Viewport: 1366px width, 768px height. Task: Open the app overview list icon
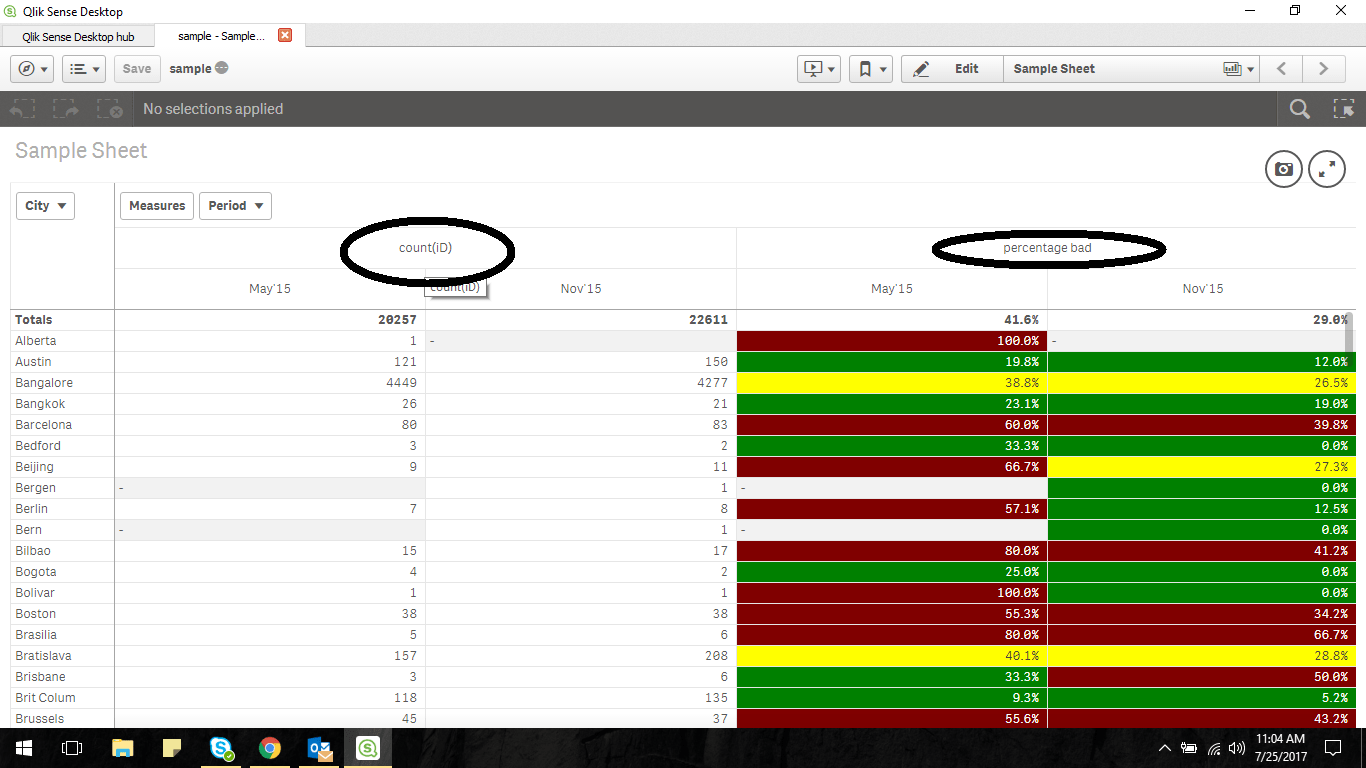coord(78,68)
